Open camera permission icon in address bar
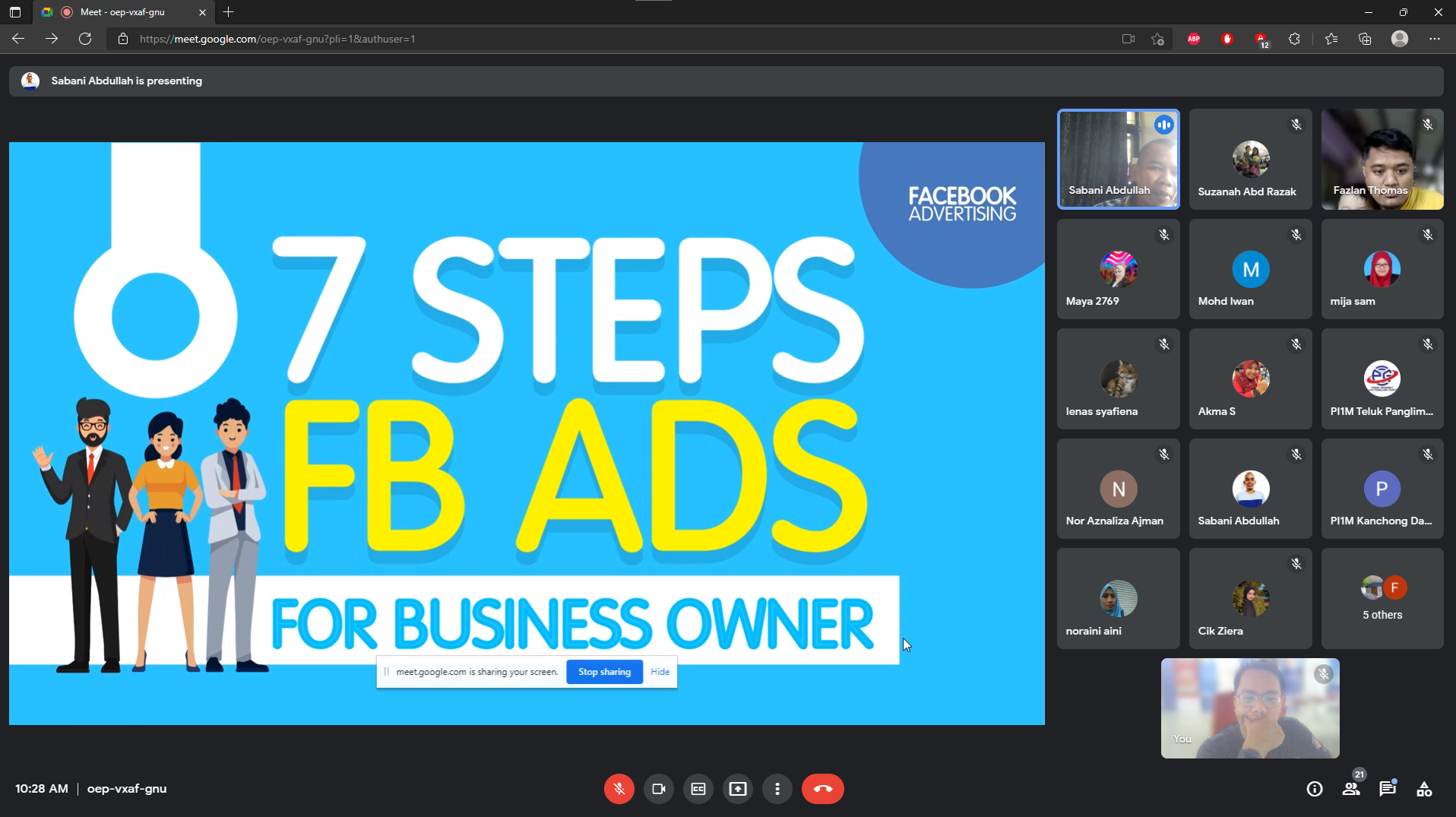The image size is (1456, 817). [1128, 39]
